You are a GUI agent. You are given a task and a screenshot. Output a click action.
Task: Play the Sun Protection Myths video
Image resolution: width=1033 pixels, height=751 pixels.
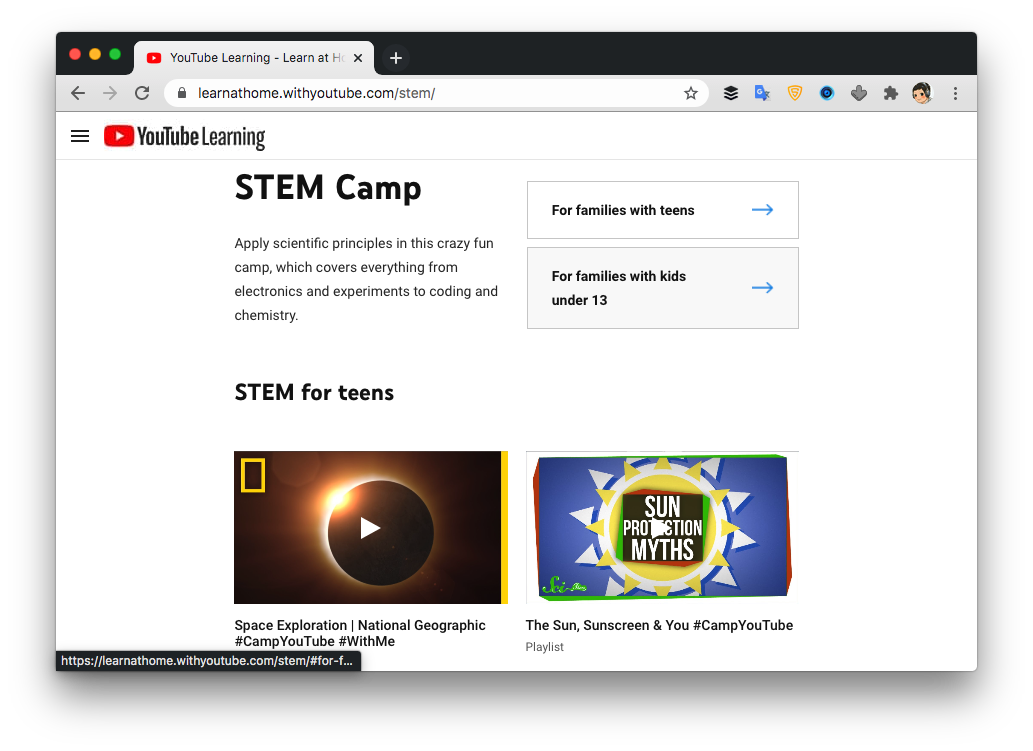tap(662, 528)
